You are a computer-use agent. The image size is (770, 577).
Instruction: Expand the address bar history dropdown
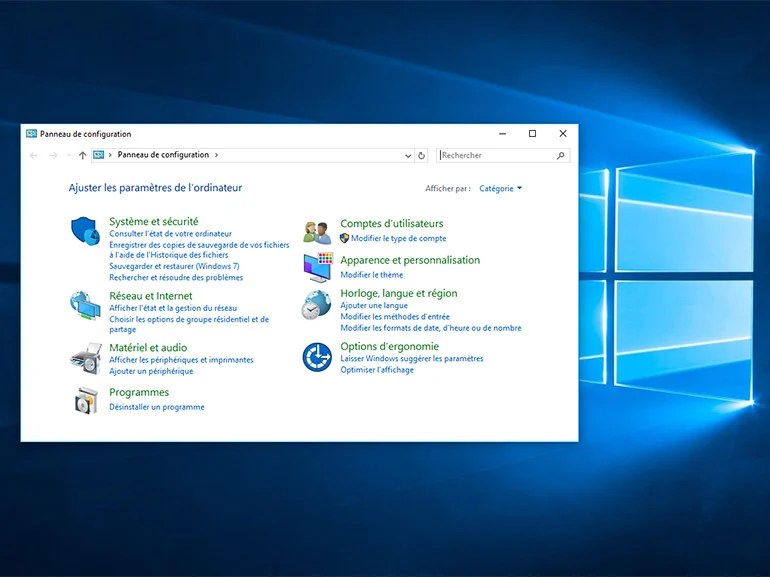coord(408,156)
